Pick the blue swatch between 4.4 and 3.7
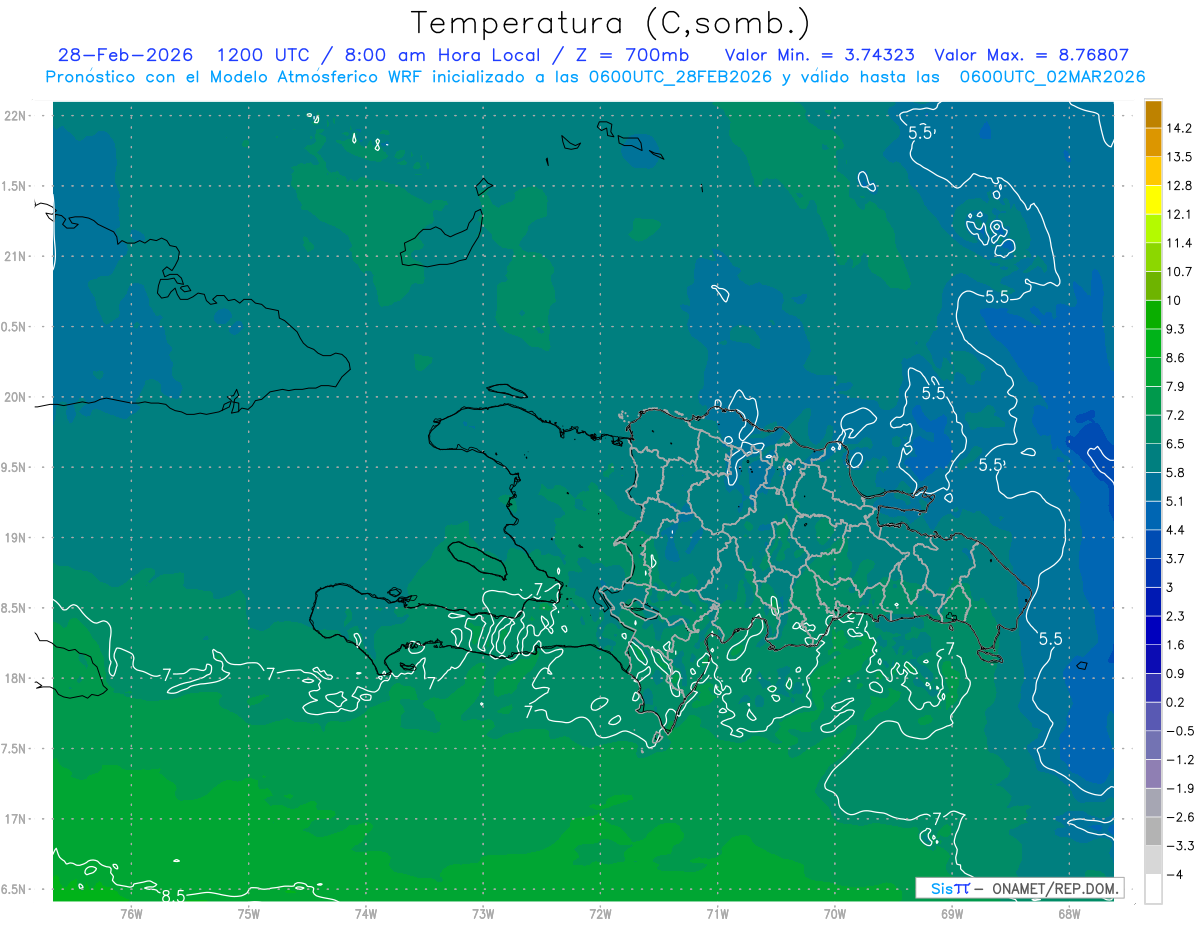The height and width of the screenshot is (927, 1200). [1153, 544]
